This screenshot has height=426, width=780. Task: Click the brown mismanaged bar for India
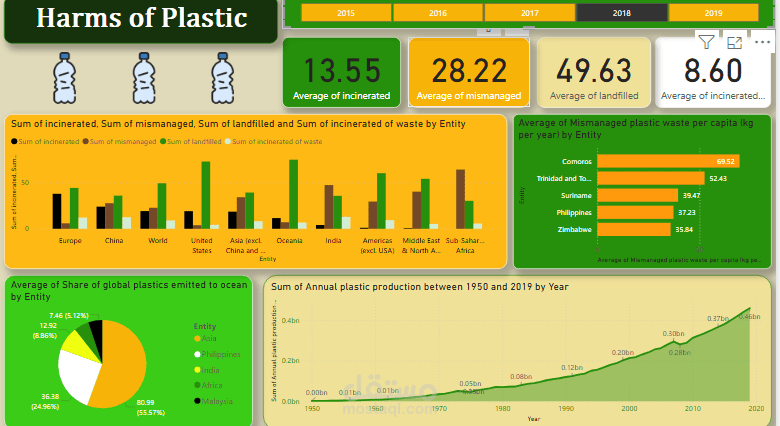pos(329,207)
